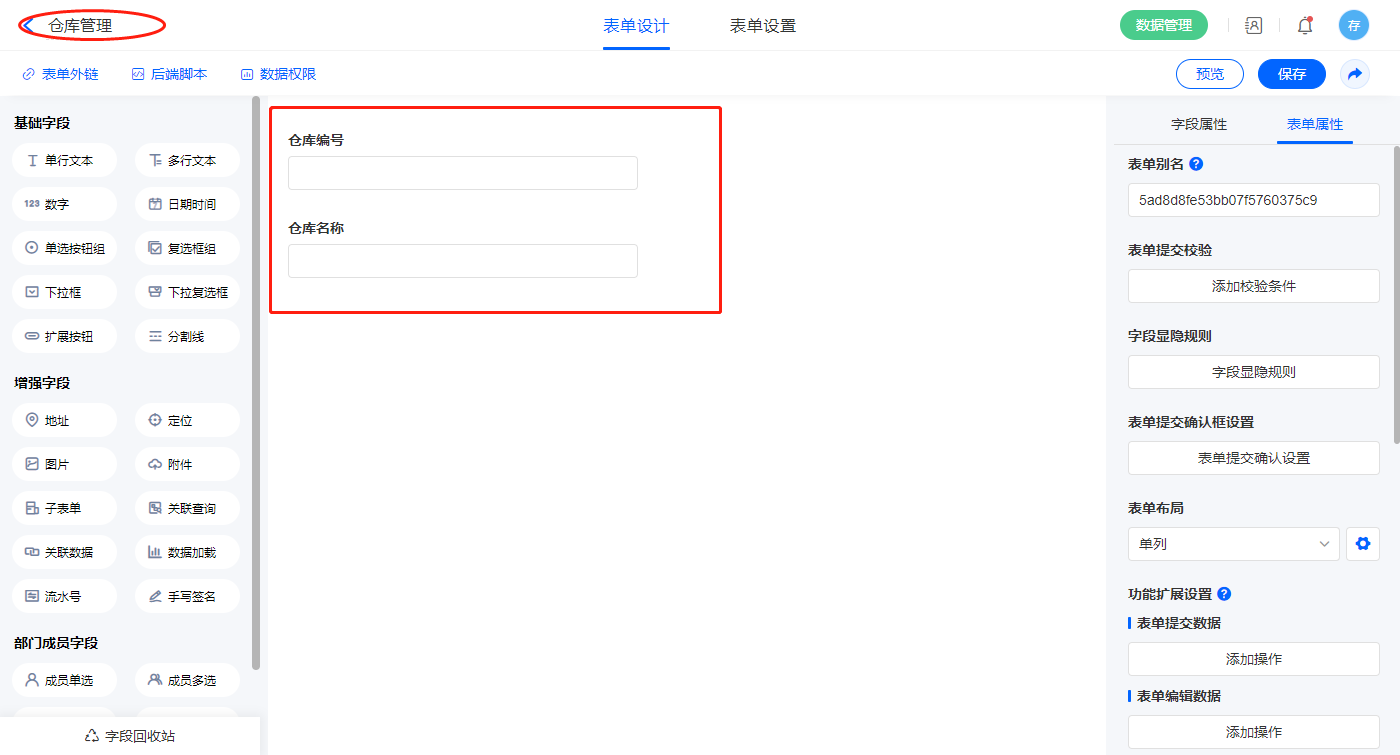1400x755 pixels.
Task: Click the share arrow icon
Action: pos(1354,74)
